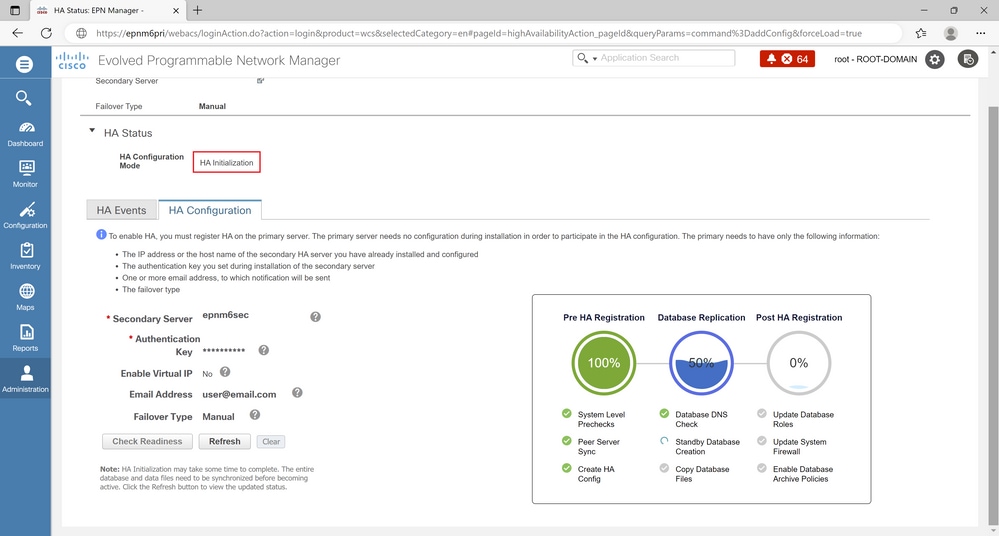The image size is (999, 536).
Task: Close the HA Status browser tab
Action: pyautogui.click(x=176, y=11)
